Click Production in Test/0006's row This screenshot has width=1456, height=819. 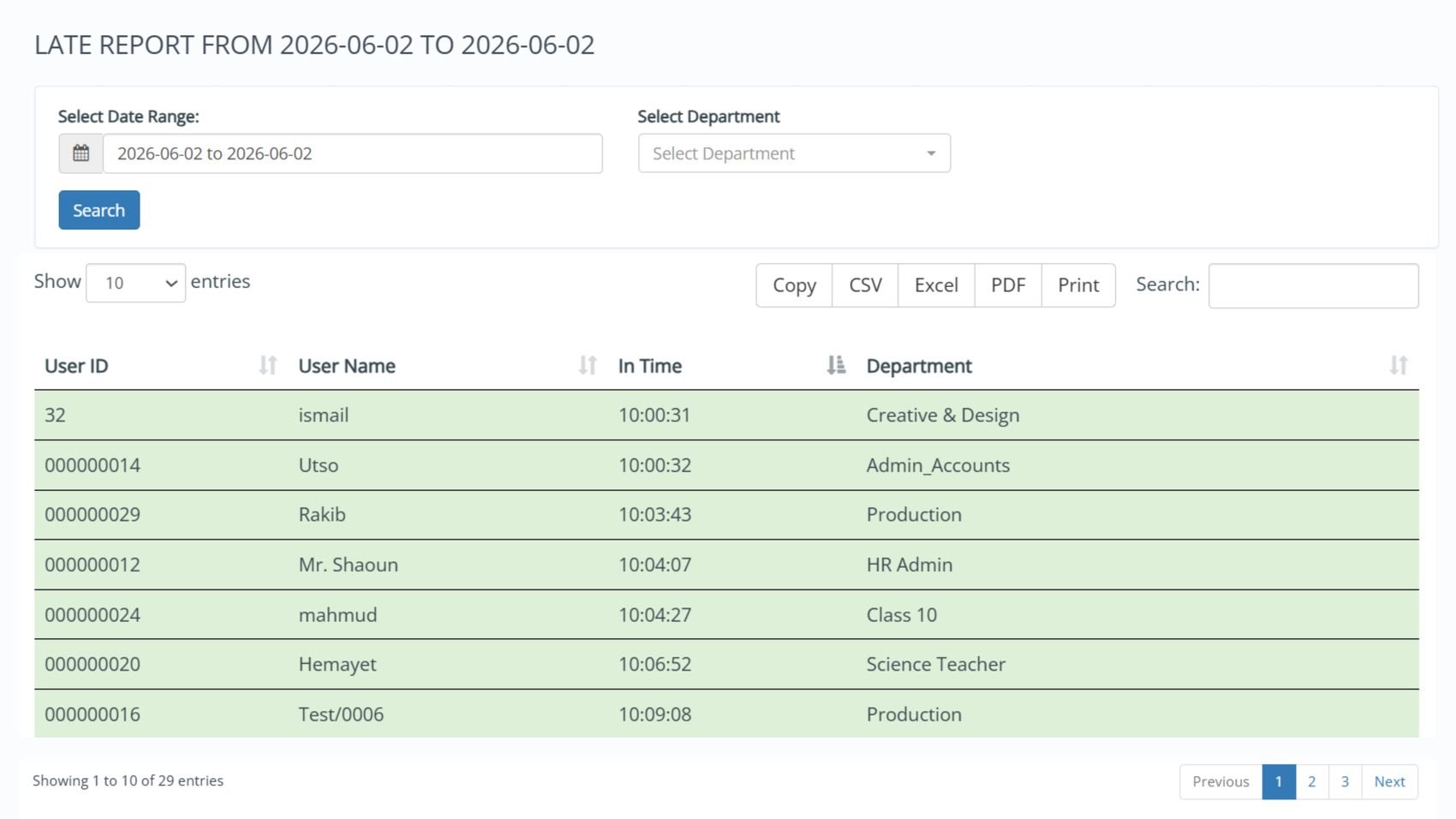914,714
